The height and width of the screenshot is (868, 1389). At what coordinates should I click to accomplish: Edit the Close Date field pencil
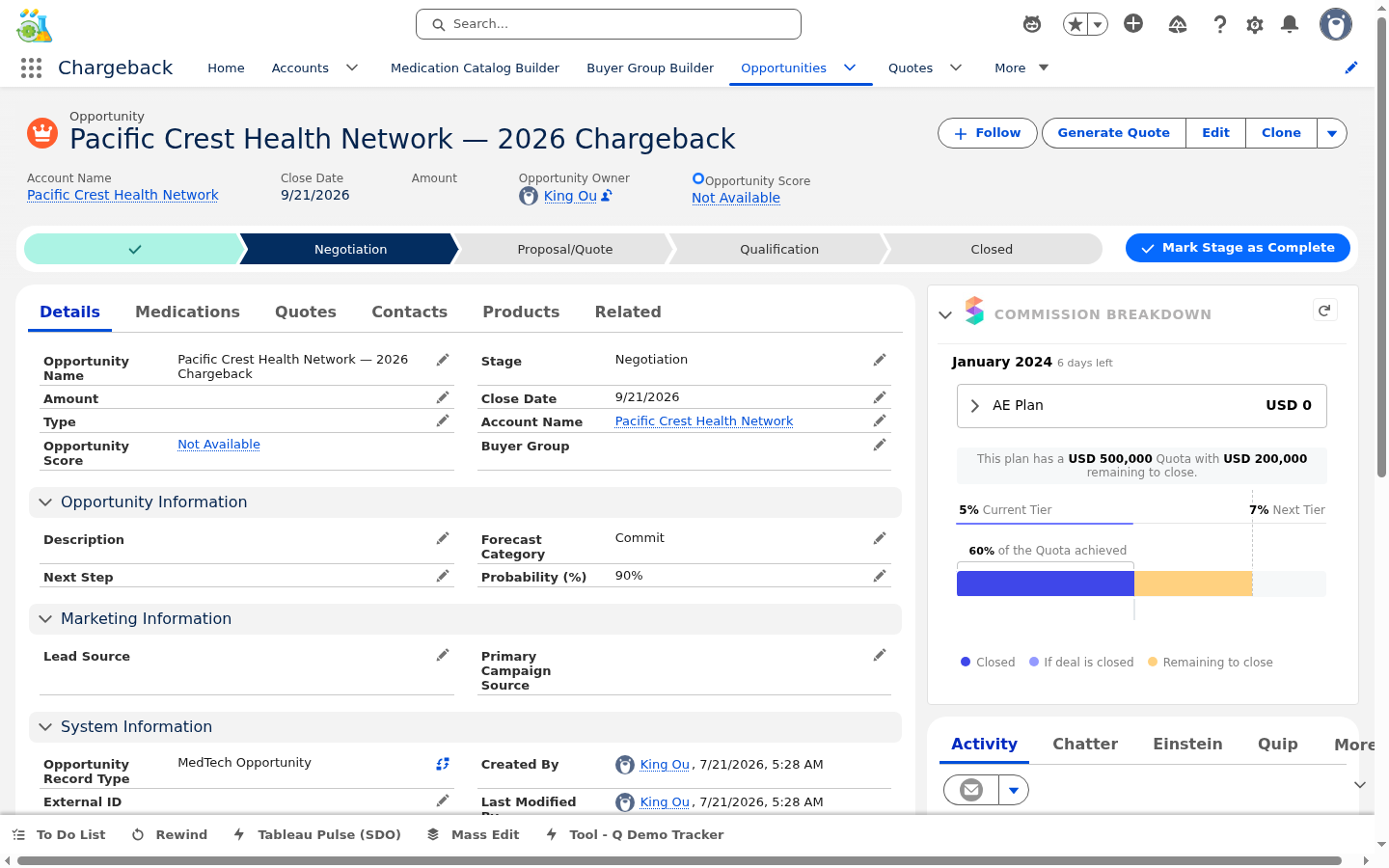click(880, 397)
